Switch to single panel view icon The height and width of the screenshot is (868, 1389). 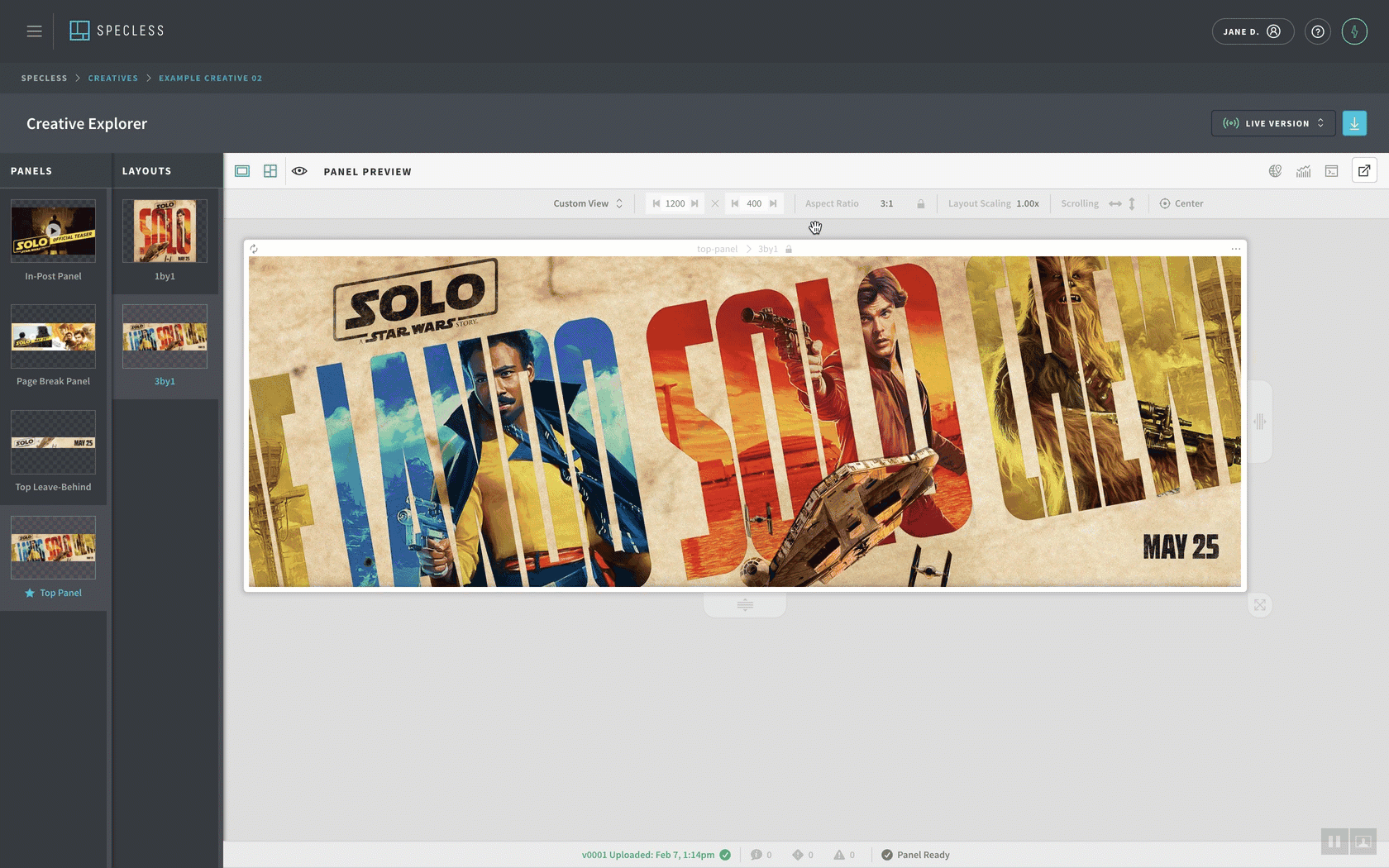click(242, 171)
